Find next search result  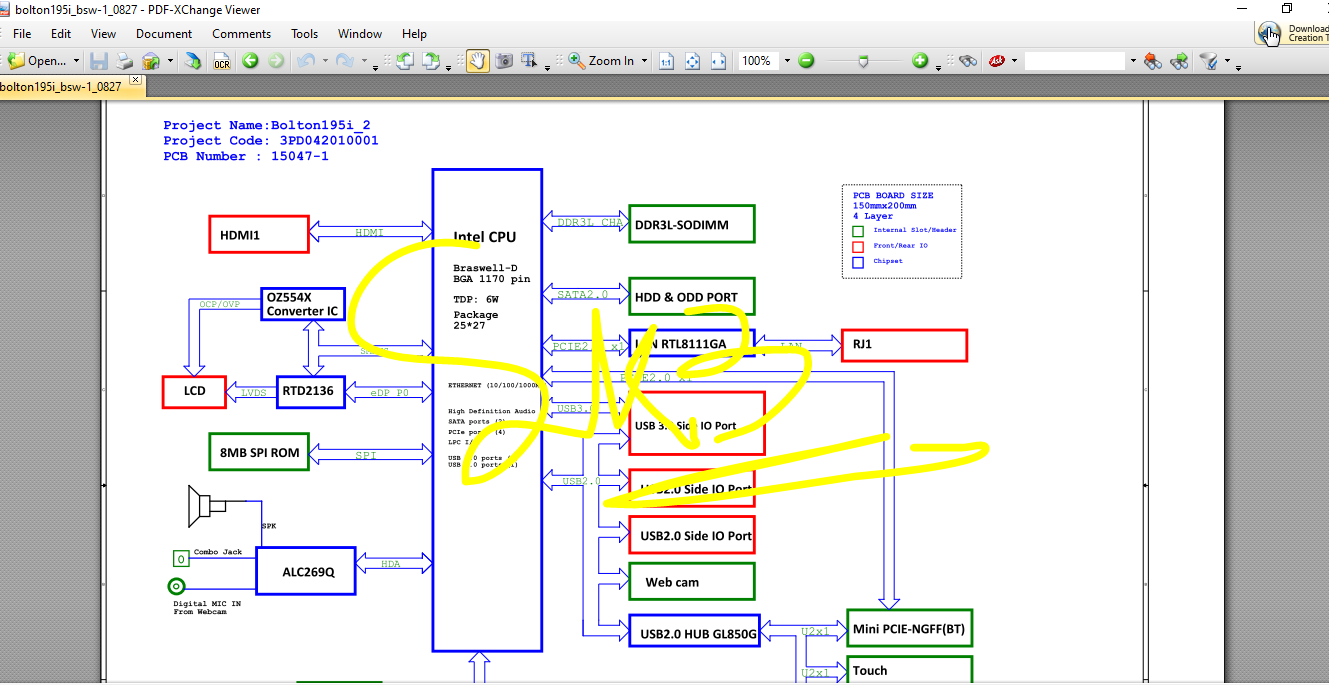point(1179,61)
